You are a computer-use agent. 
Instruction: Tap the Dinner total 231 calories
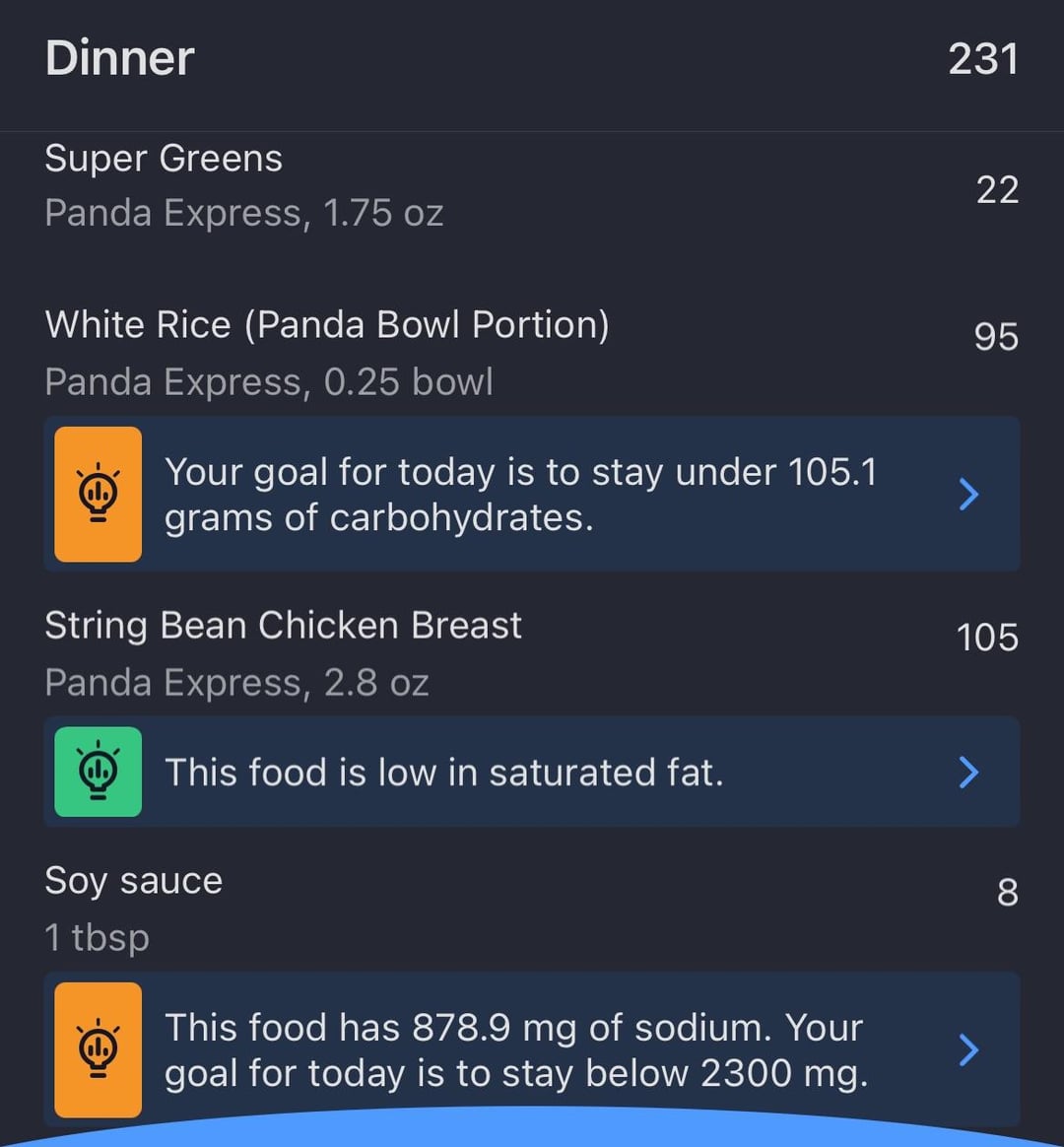983,58
